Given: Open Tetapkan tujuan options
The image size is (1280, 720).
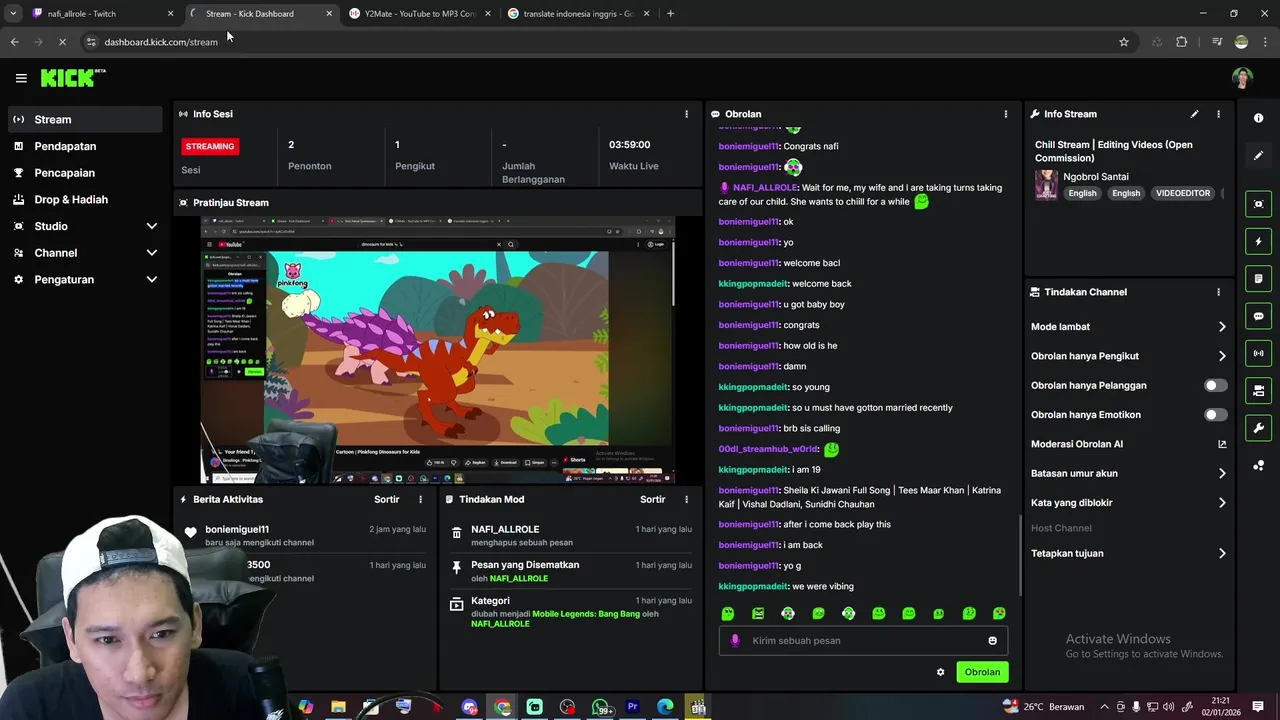Looking at the screenshot, I should pos(1129,553).
